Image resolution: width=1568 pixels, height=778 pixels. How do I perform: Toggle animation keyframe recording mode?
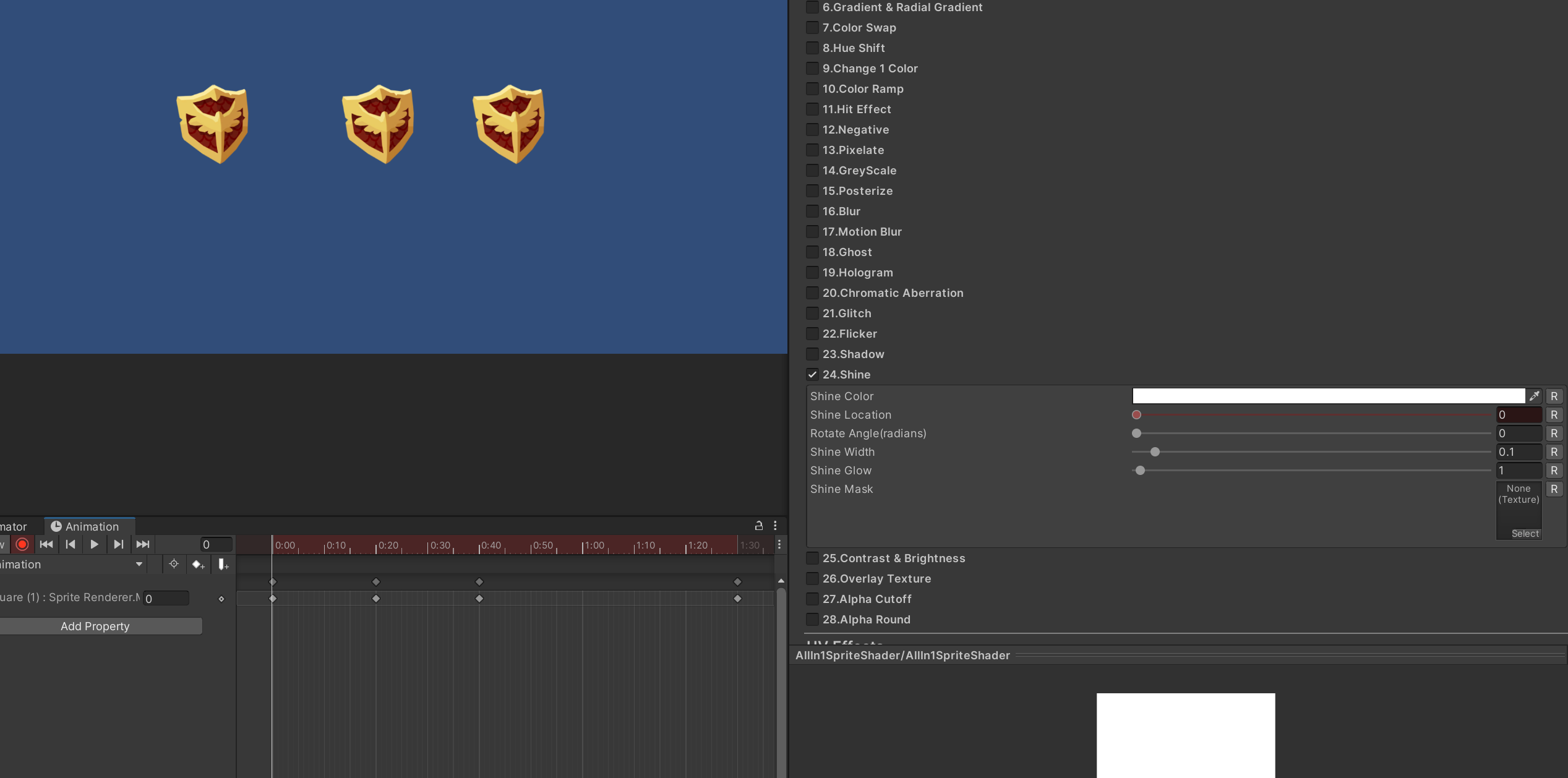click(22, 544)
